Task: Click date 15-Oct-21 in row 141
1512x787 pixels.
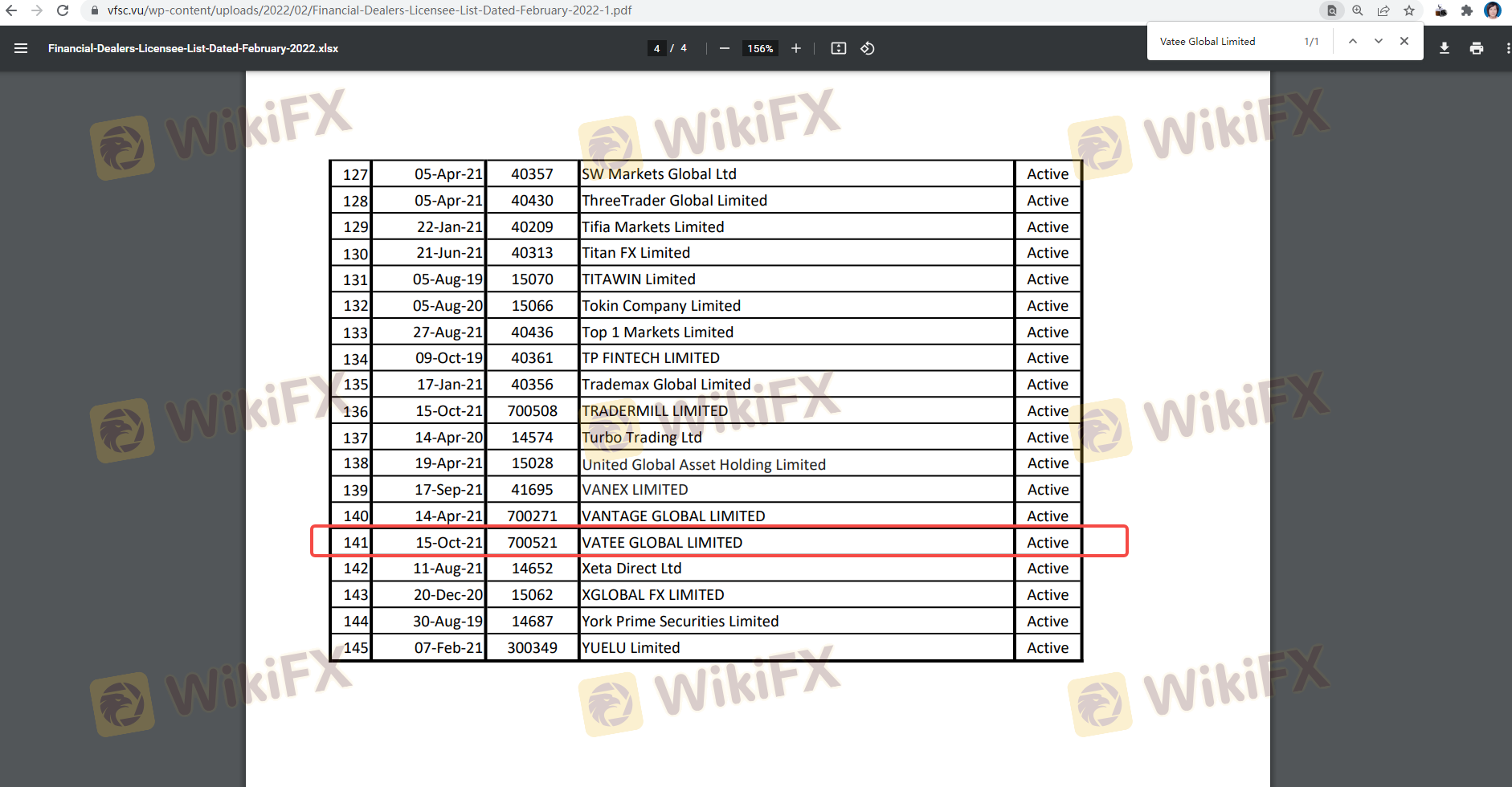Action: tap(449, 543)
